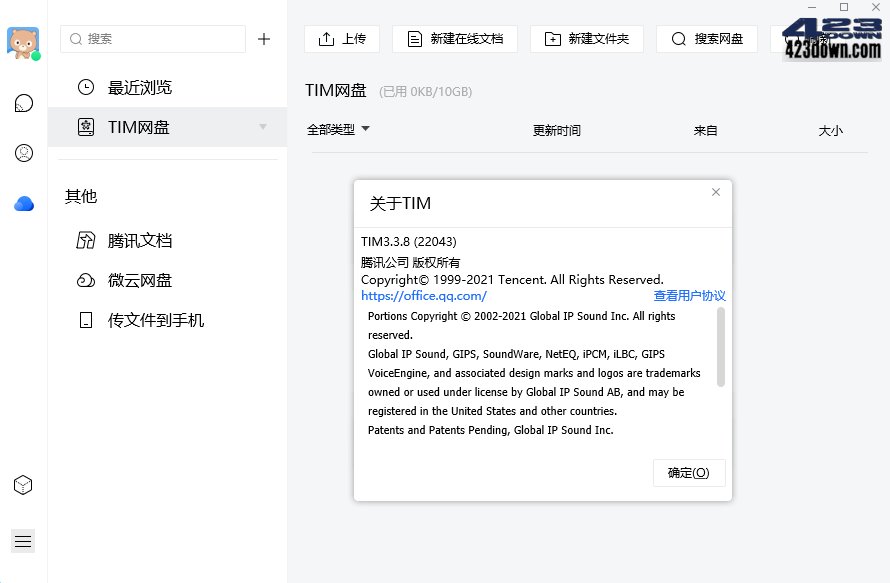
Task: Click the 查看用户协议 link
Action: coord(690,296)
